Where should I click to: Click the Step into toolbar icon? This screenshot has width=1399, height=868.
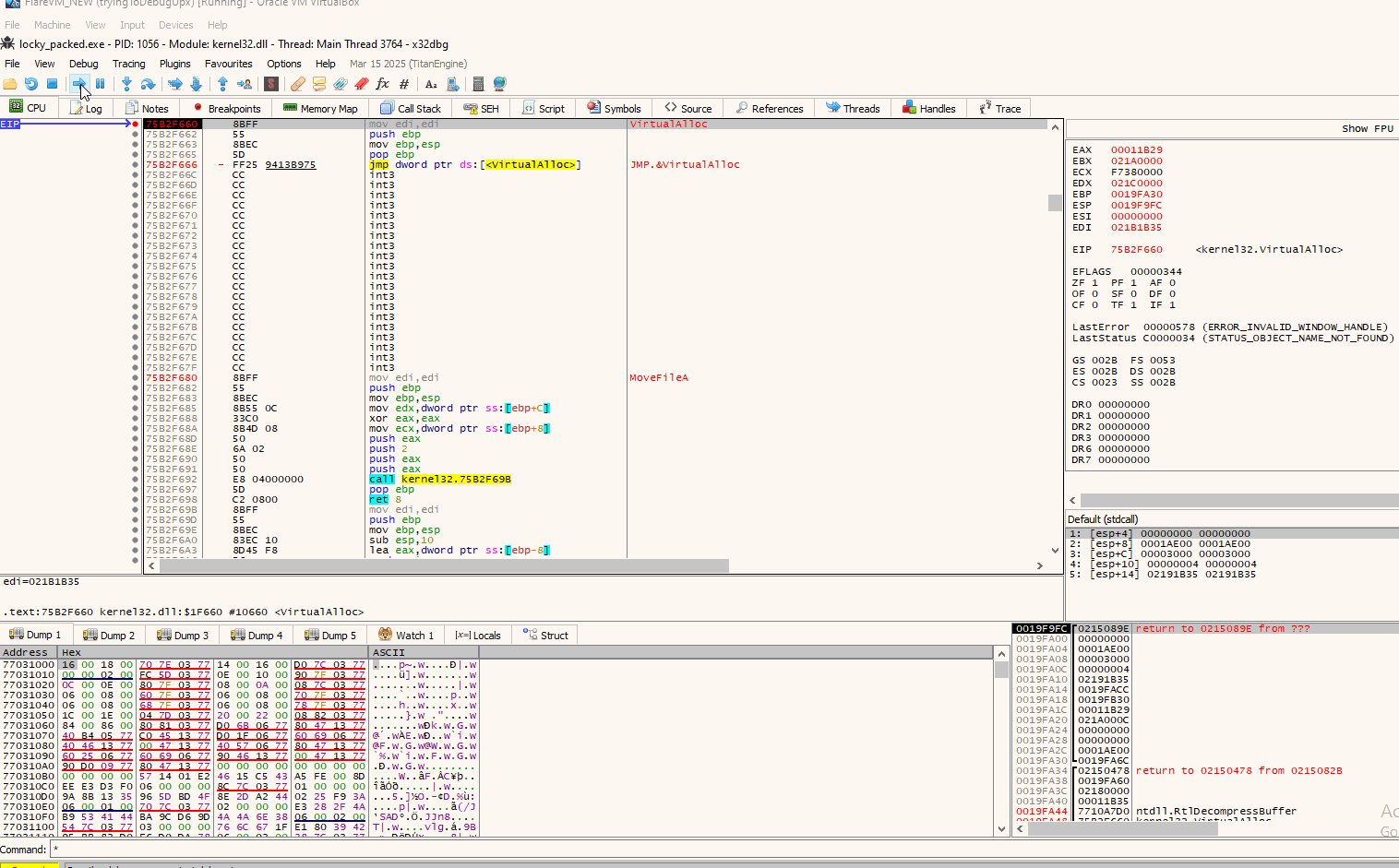tap(126, 84)
